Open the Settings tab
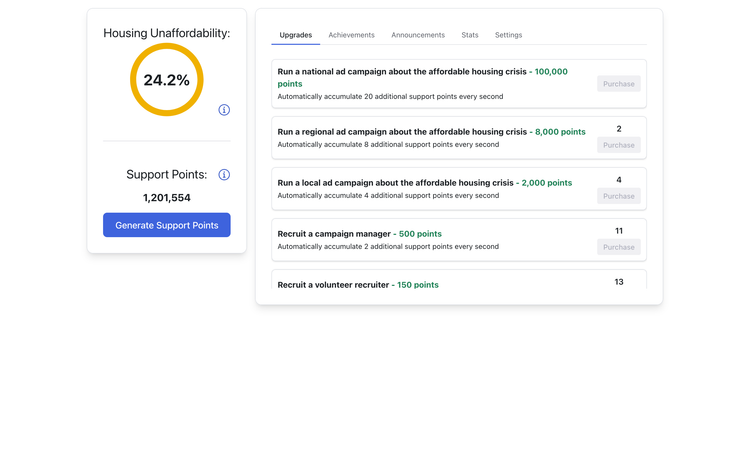750x459 pixels. tap(508, 35)
